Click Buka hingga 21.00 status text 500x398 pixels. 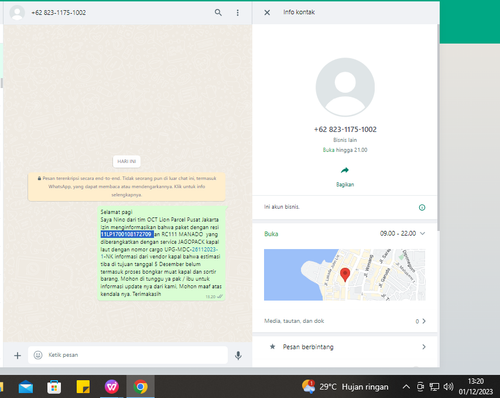(345, 150)
